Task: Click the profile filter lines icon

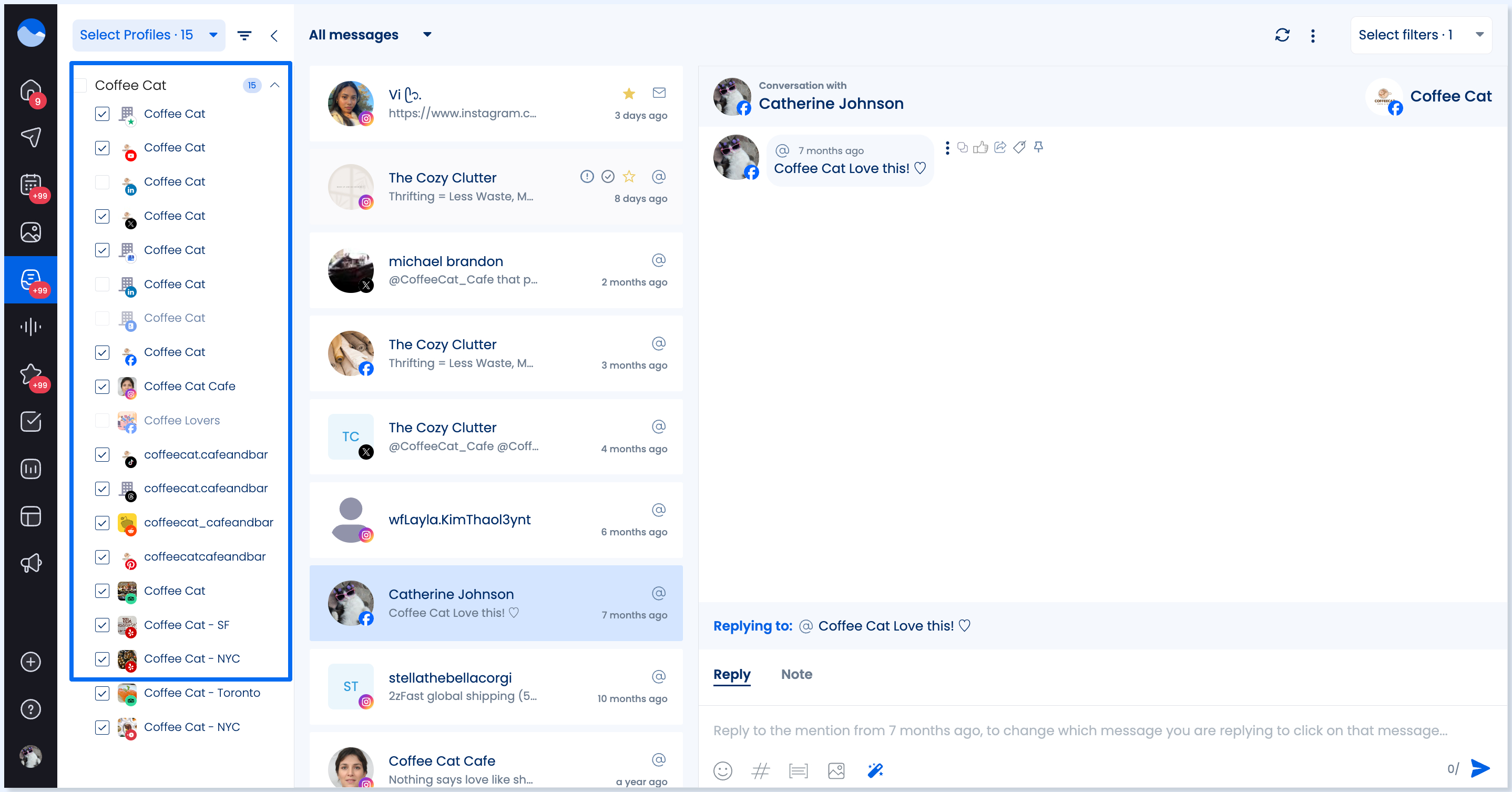Action: point(244,36)
